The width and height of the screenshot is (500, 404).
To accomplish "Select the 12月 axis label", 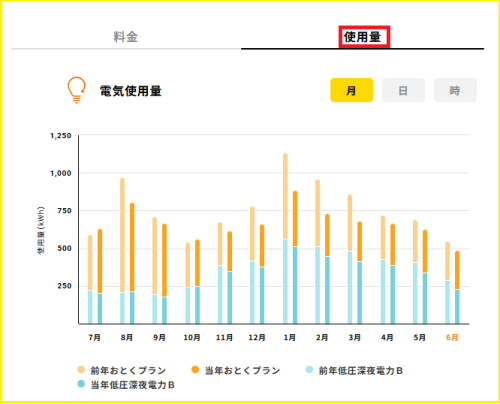I will tap(257, 337).
